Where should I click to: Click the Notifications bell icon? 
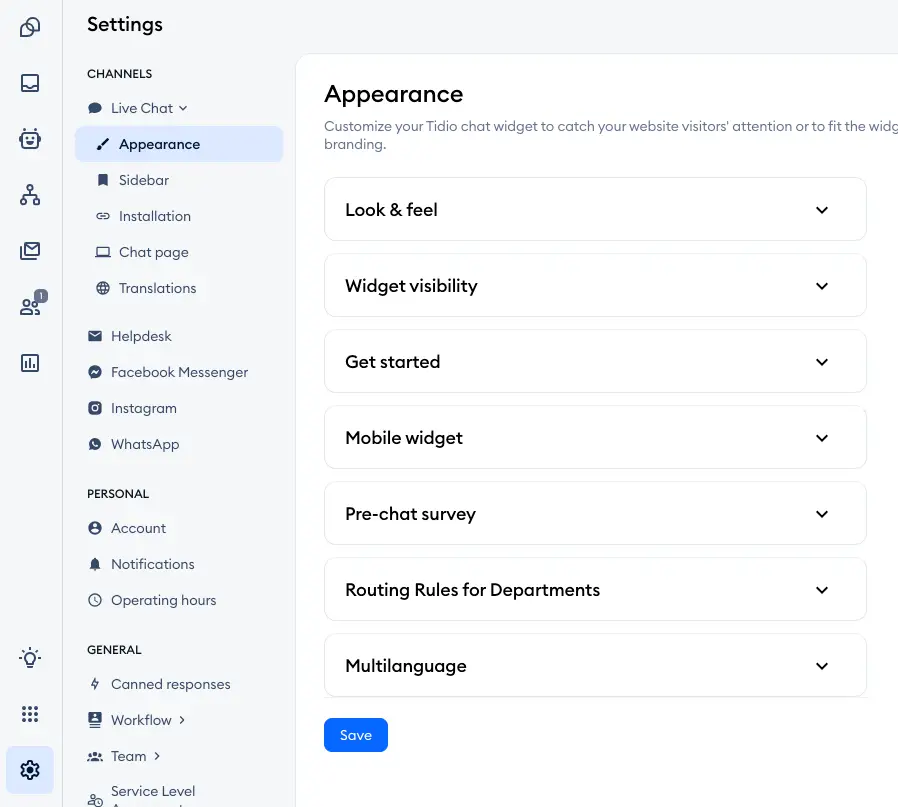[x=95, y=564]
